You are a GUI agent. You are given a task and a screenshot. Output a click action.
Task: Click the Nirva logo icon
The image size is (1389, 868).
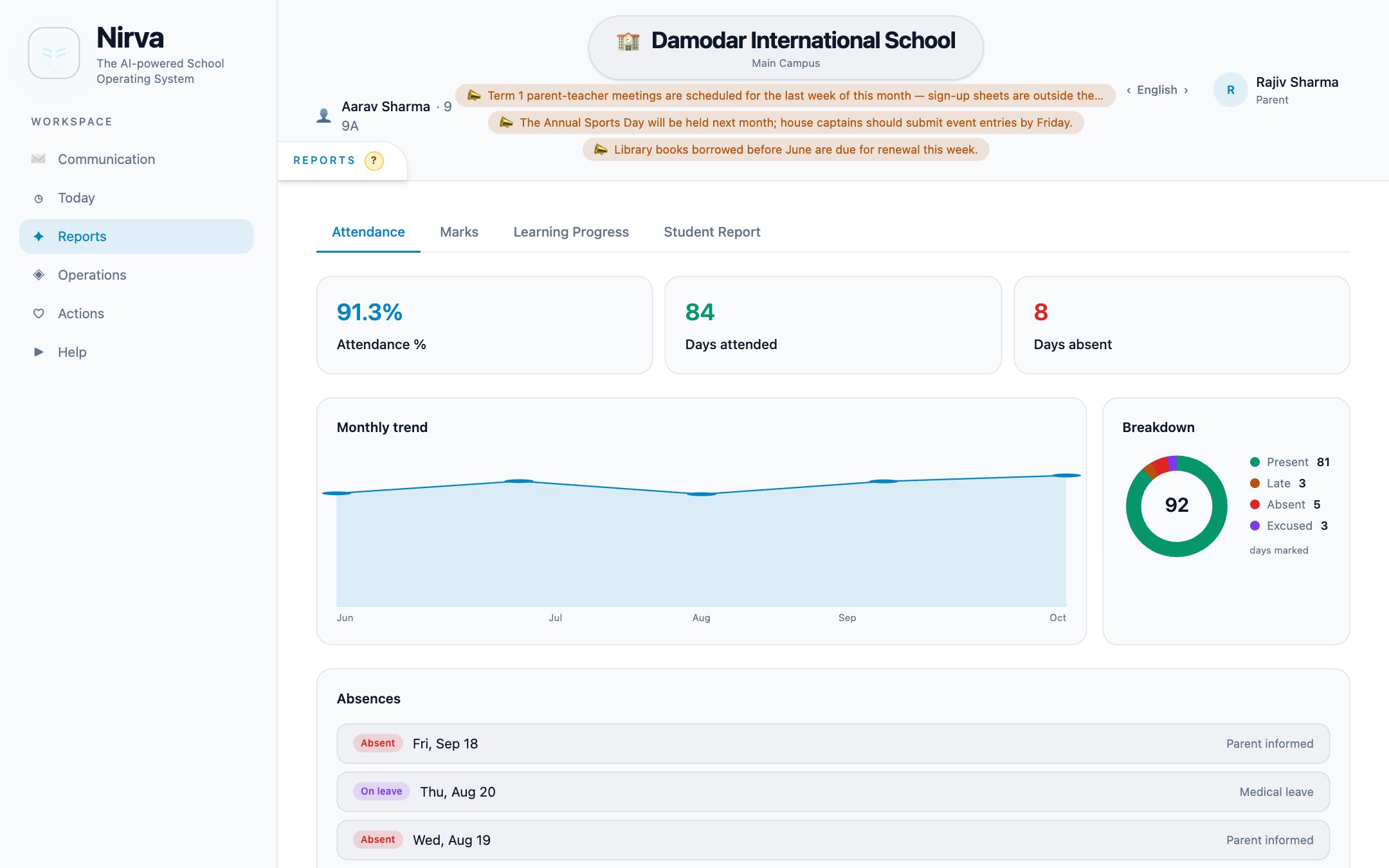54,53
